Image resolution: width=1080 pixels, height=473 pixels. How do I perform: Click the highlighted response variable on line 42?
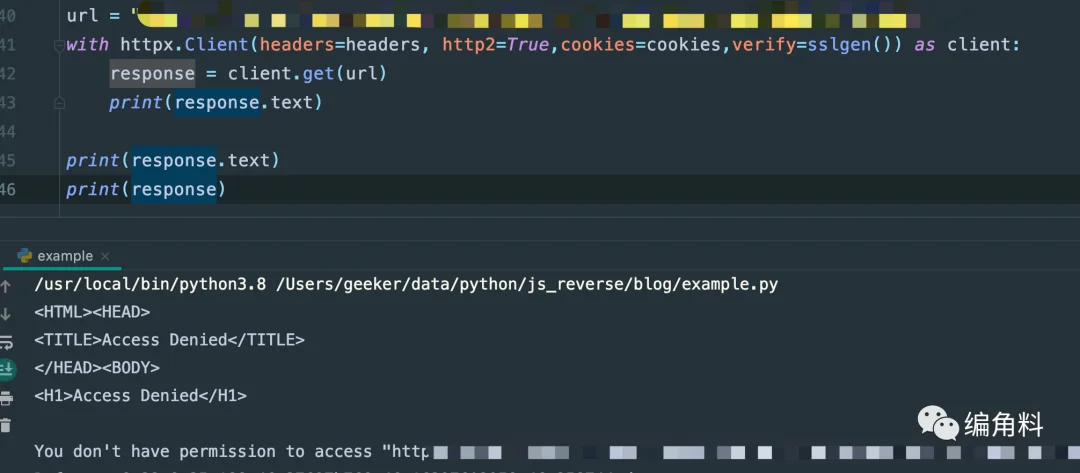152,74
